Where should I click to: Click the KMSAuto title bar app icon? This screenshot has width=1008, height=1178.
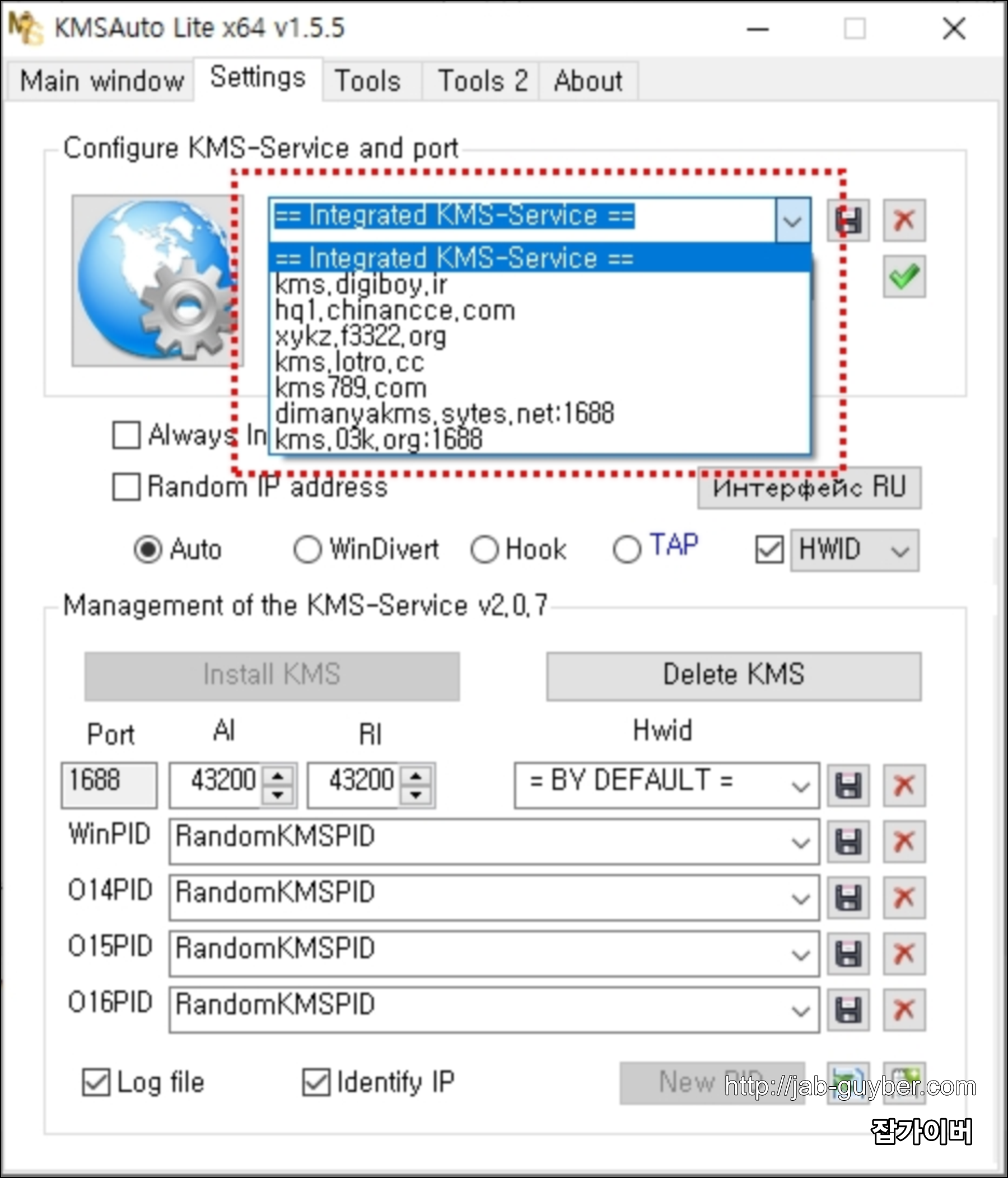[x=26, y=27]
